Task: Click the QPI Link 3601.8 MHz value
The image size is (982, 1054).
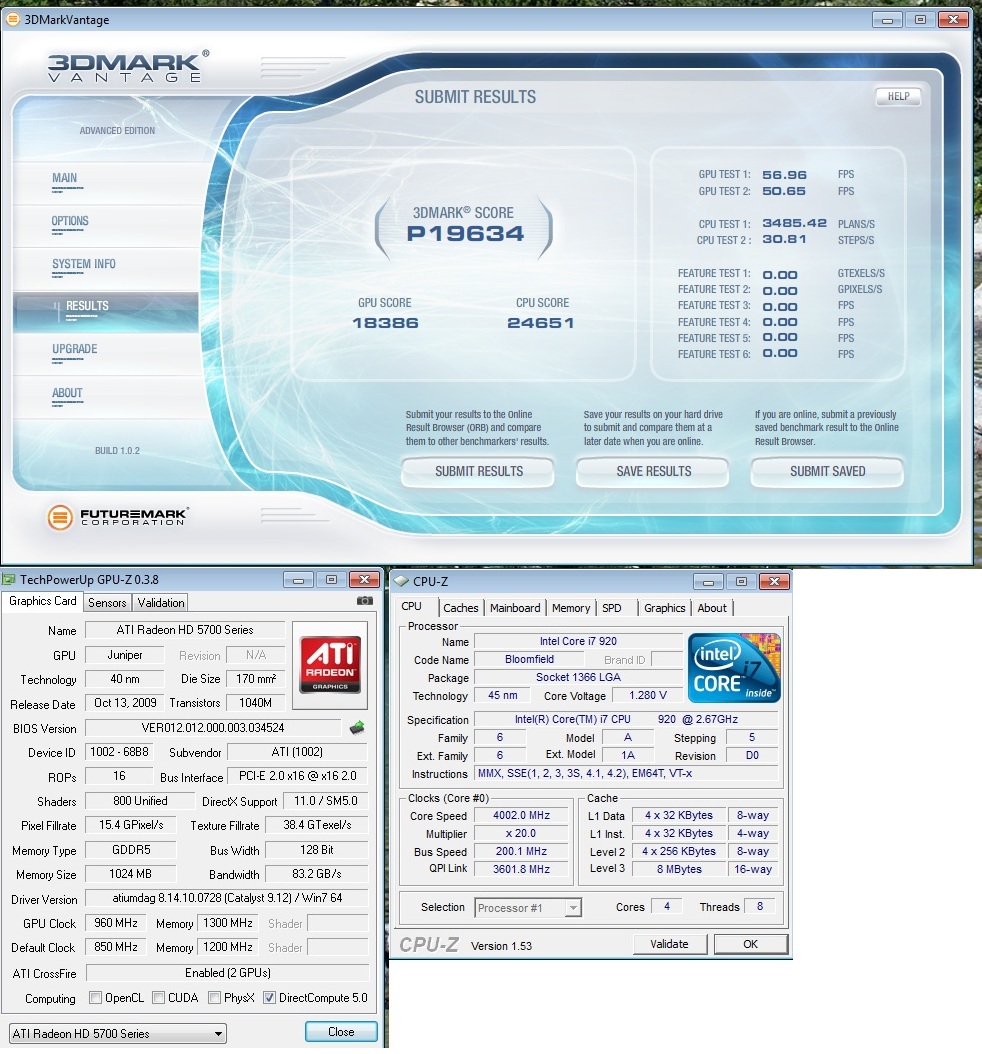Action: (522, 869)
